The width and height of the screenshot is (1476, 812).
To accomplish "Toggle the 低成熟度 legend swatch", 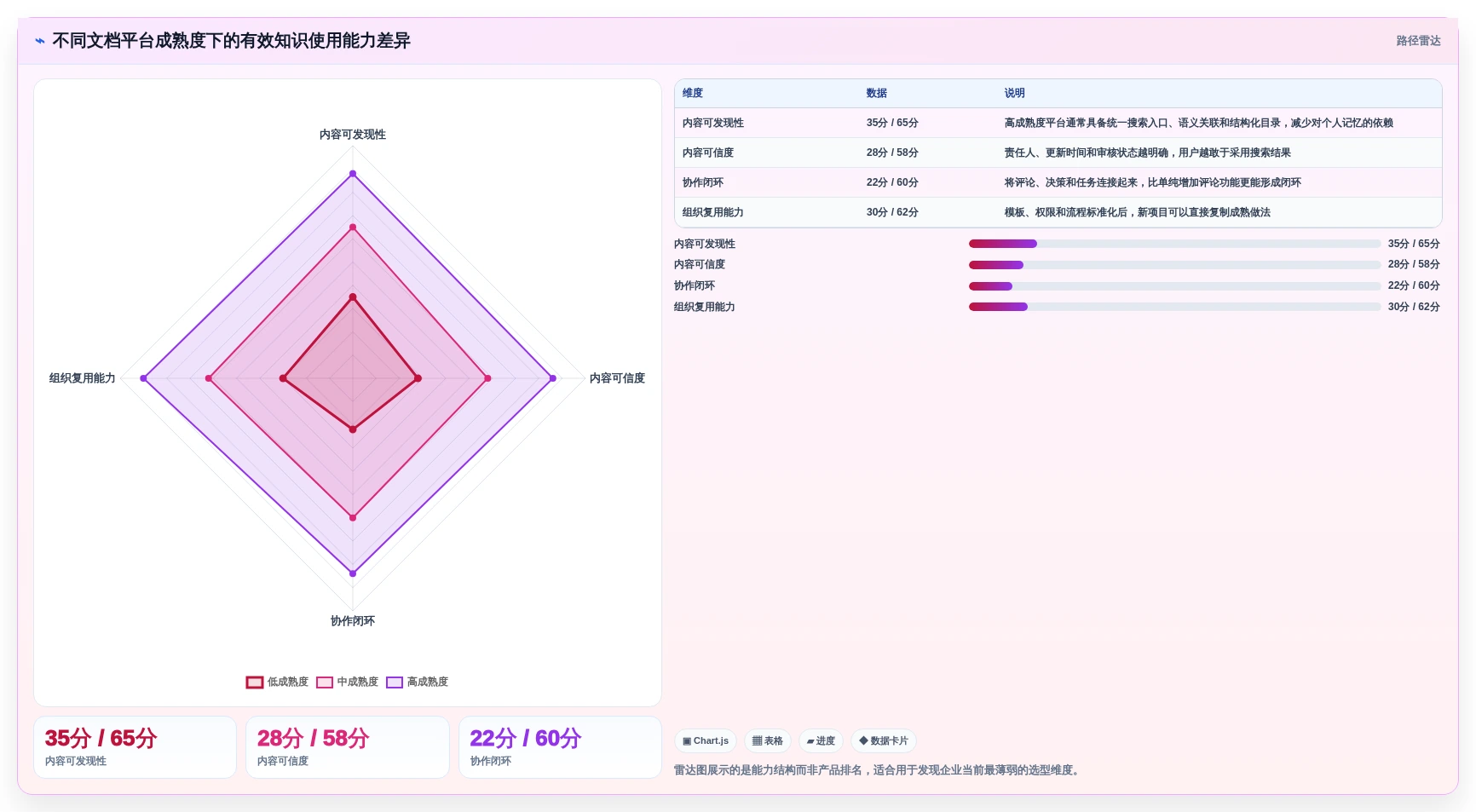I will pos(254,682).
